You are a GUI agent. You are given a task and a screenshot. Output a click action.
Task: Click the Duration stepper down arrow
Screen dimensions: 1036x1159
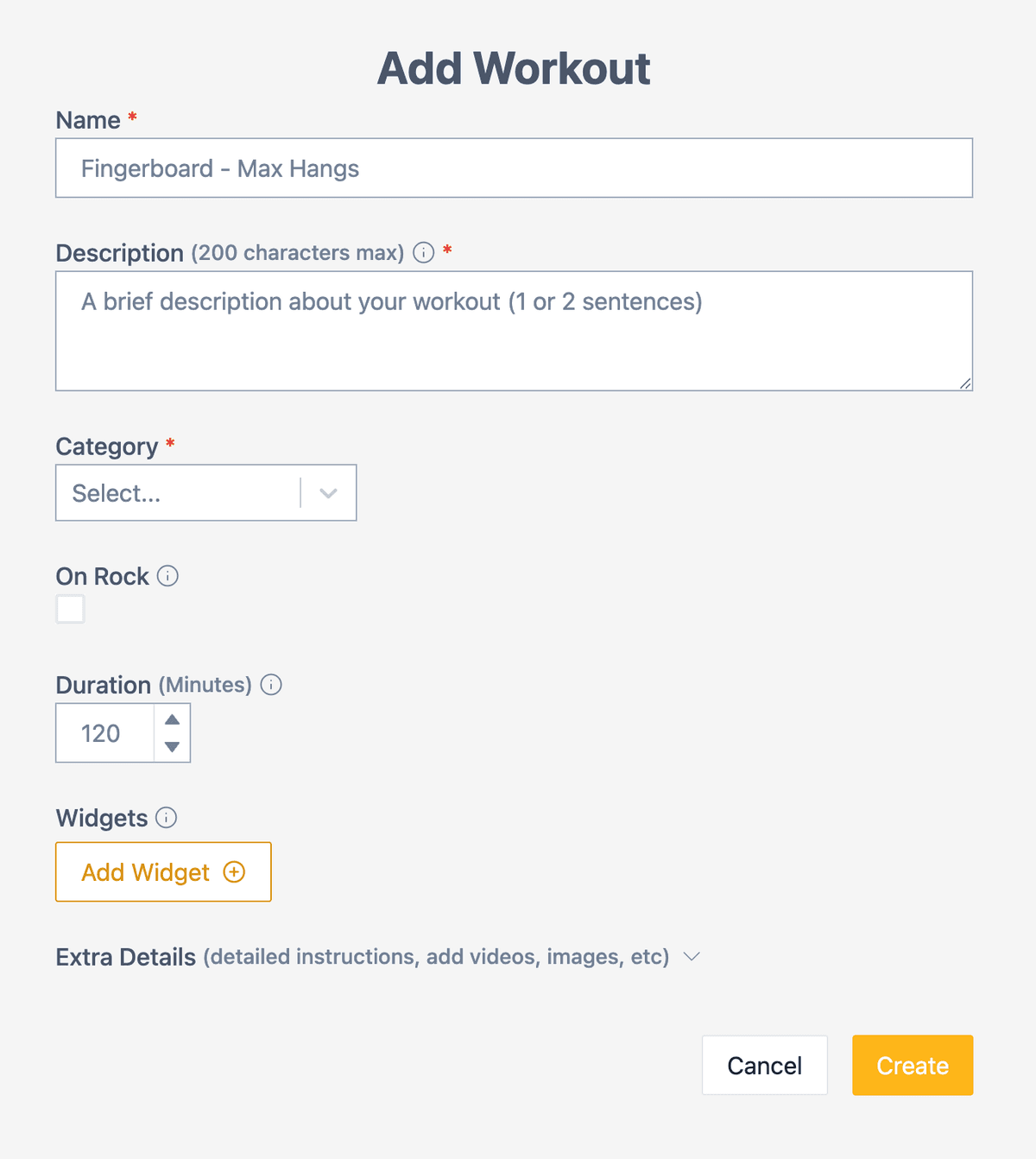(172, 748)
